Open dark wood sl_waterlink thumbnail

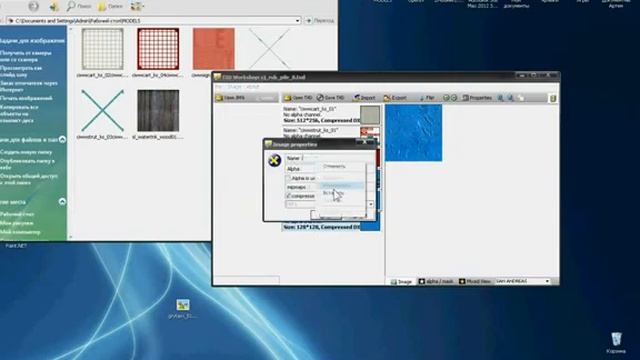coord(158,111)
